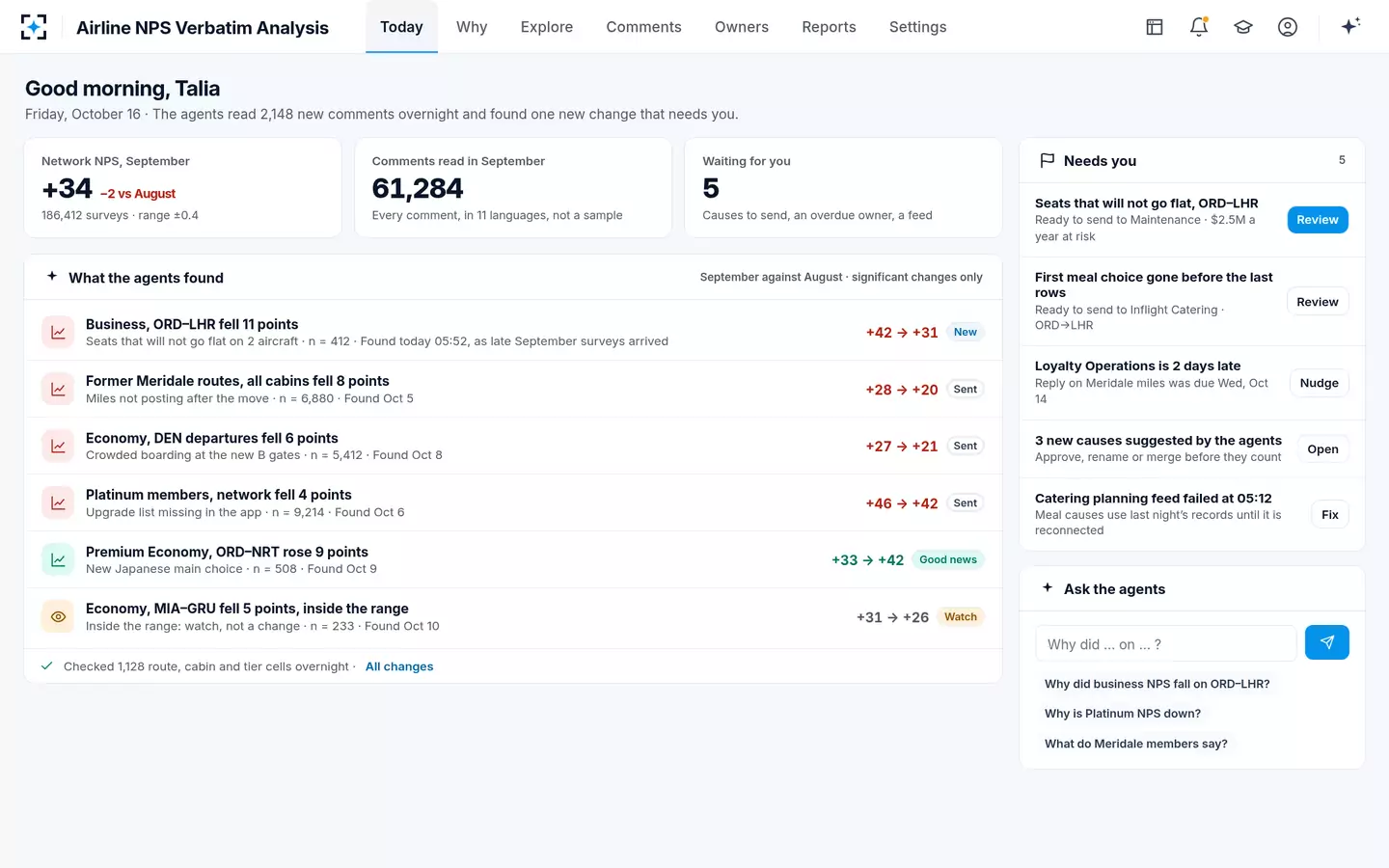
Task: Open the user profile icon
Action: click(1288, 27)
